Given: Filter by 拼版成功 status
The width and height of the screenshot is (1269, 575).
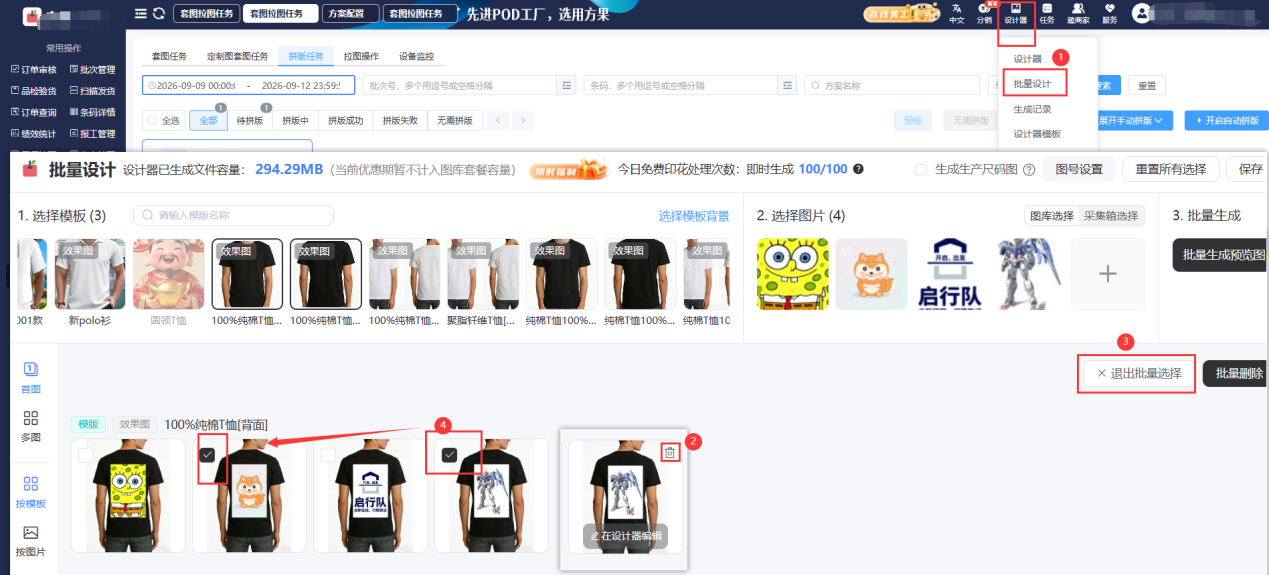Looking at the screenshot, I should coord(345,121).
